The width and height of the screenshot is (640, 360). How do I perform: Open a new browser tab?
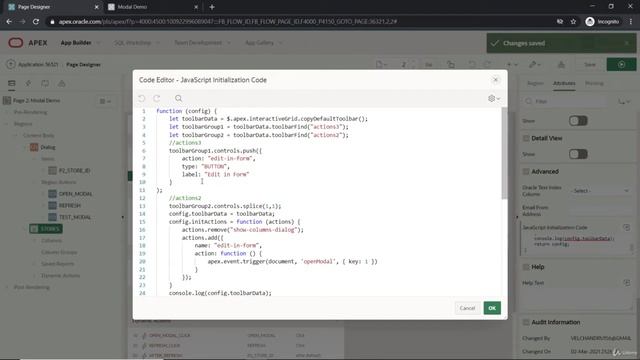[x=212, y=7]
